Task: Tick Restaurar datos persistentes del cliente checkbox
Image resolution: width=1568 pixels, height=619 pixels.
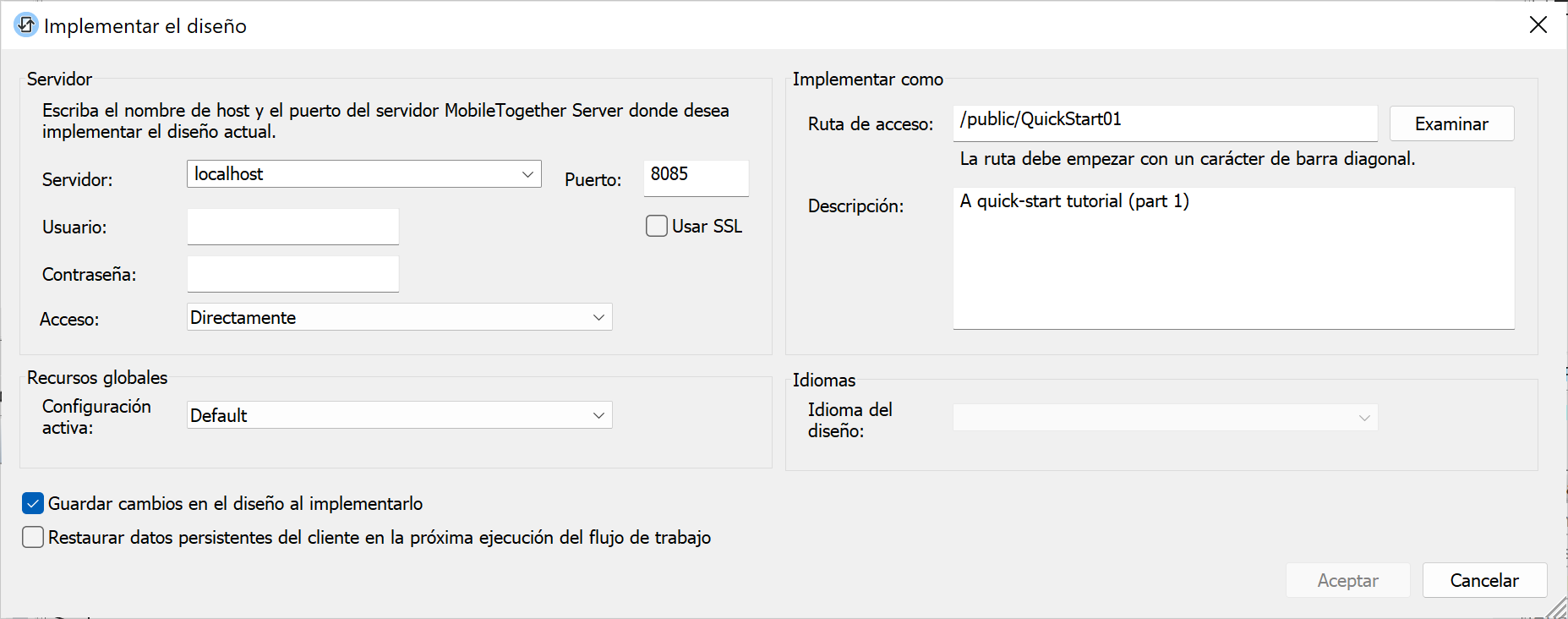Action: (x=33, y=538)
